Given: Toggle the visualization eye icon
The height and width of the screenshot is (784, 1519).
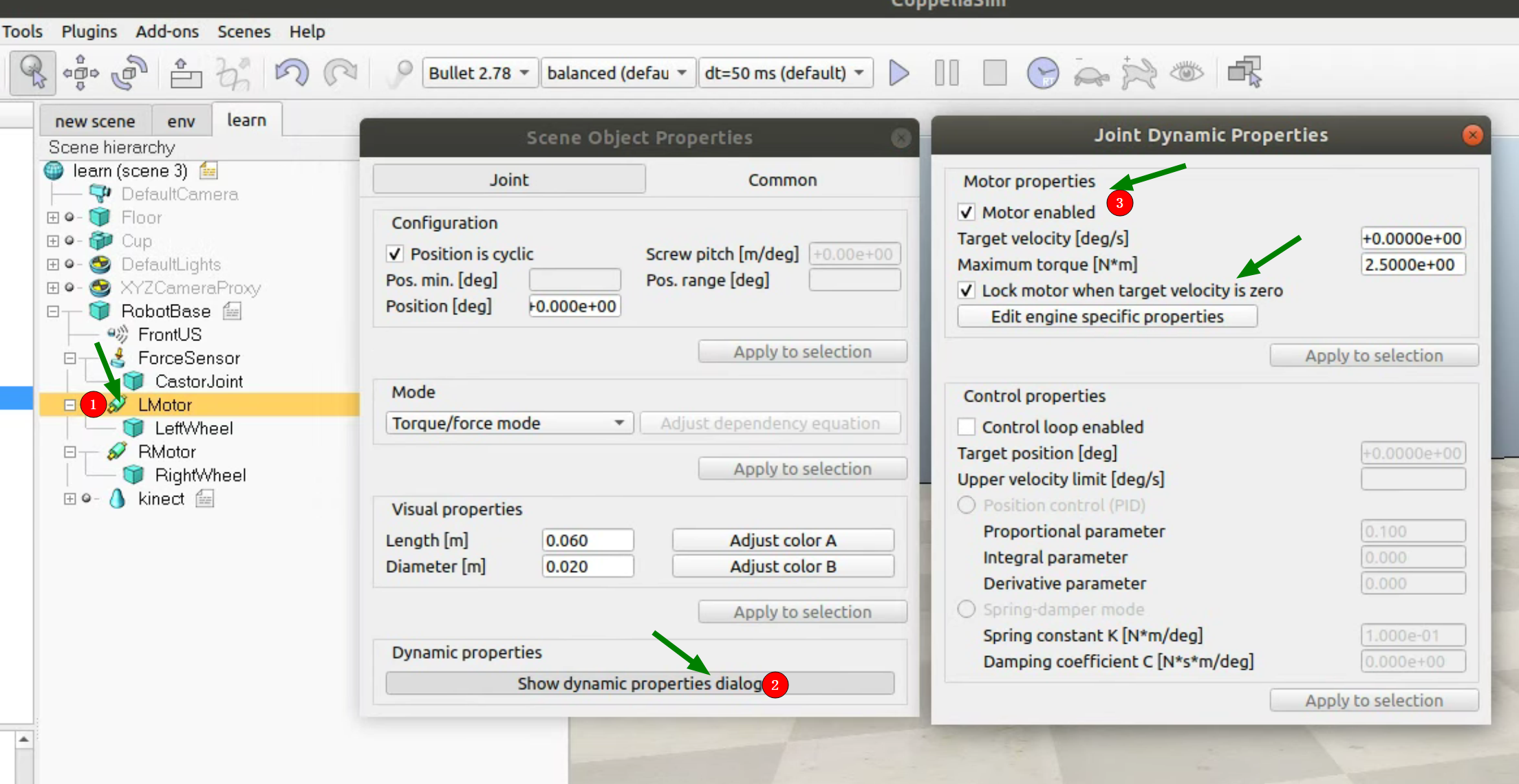Looking at the screenshot, I should click(1187, 72).
